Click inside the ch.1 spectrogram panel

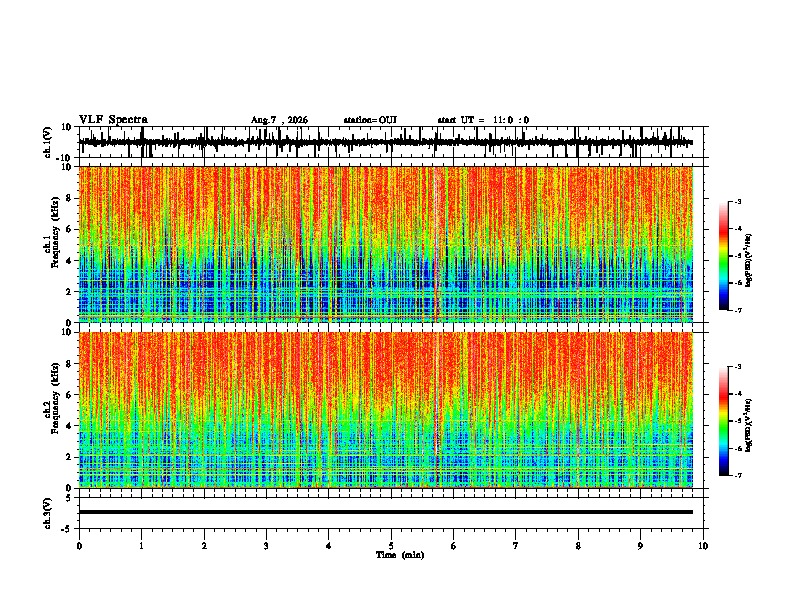coord(386,244)
